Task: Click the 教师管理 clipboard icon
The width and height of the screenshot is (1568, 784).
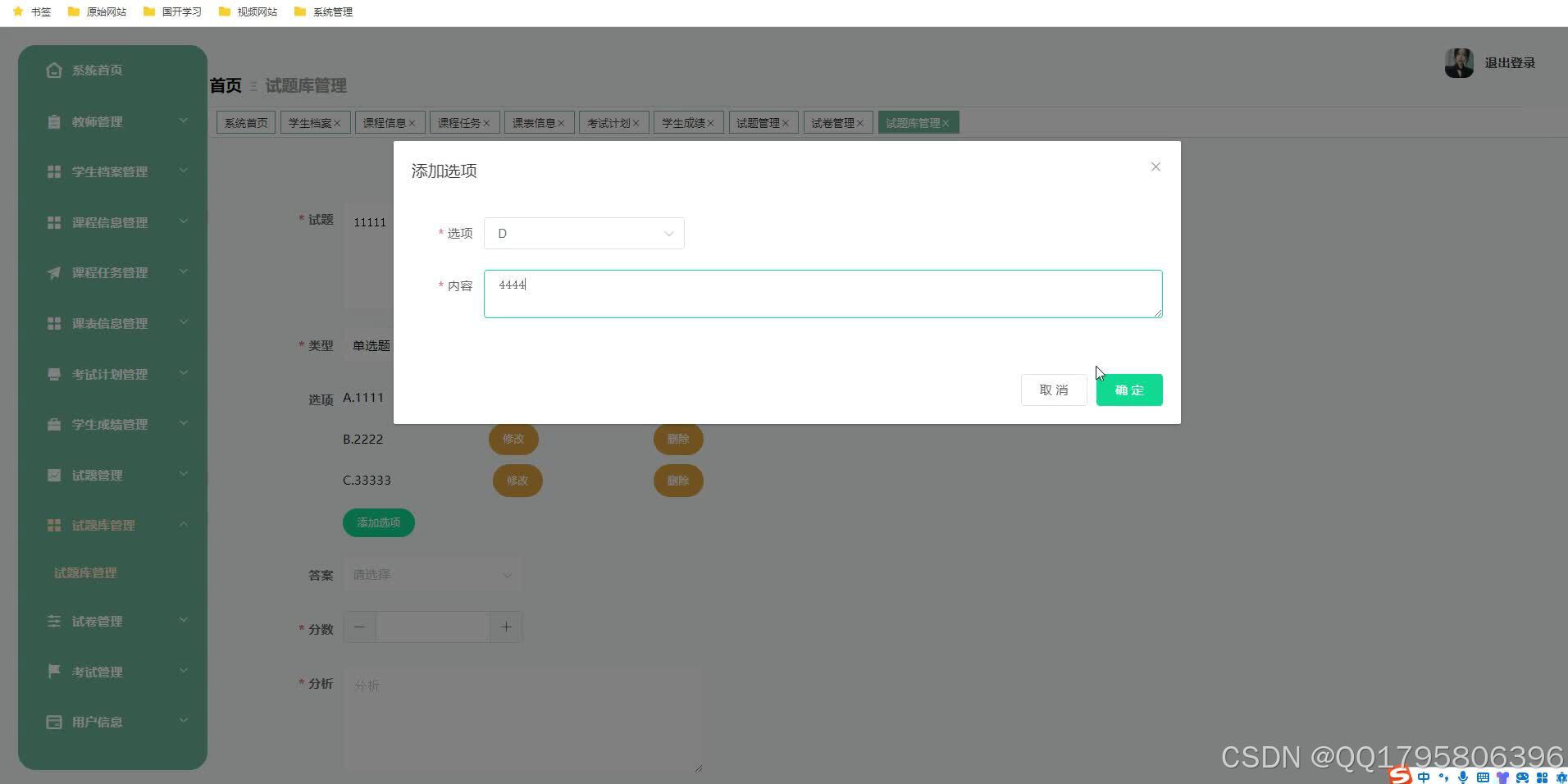Action: [54, 121]
